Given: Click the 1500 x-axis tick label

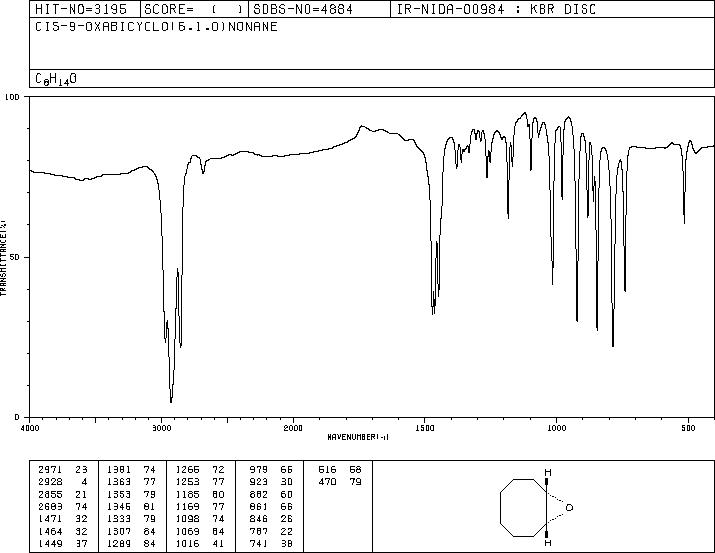Looking at the screenshot, I should point(425,428).
